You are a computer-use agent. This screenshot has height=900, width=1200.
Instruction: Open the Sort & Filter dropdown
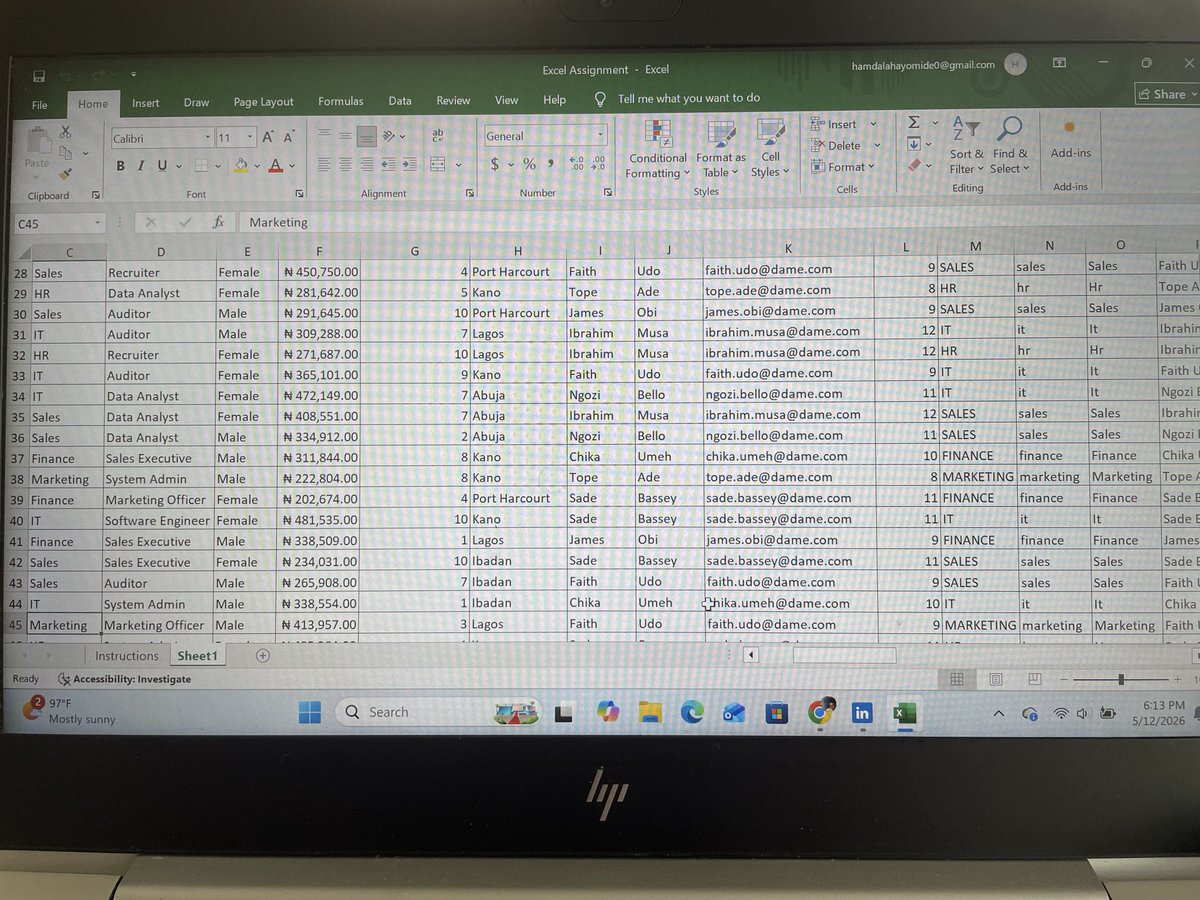[966, 145]
